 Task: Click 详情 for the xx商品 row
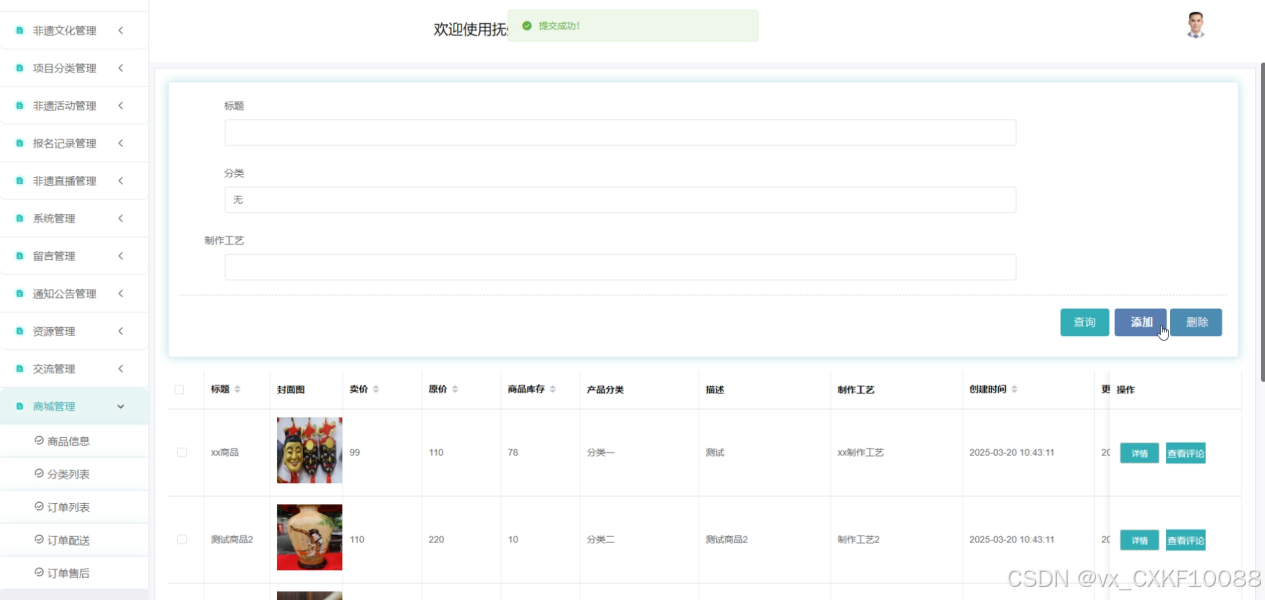(1139, 454)
